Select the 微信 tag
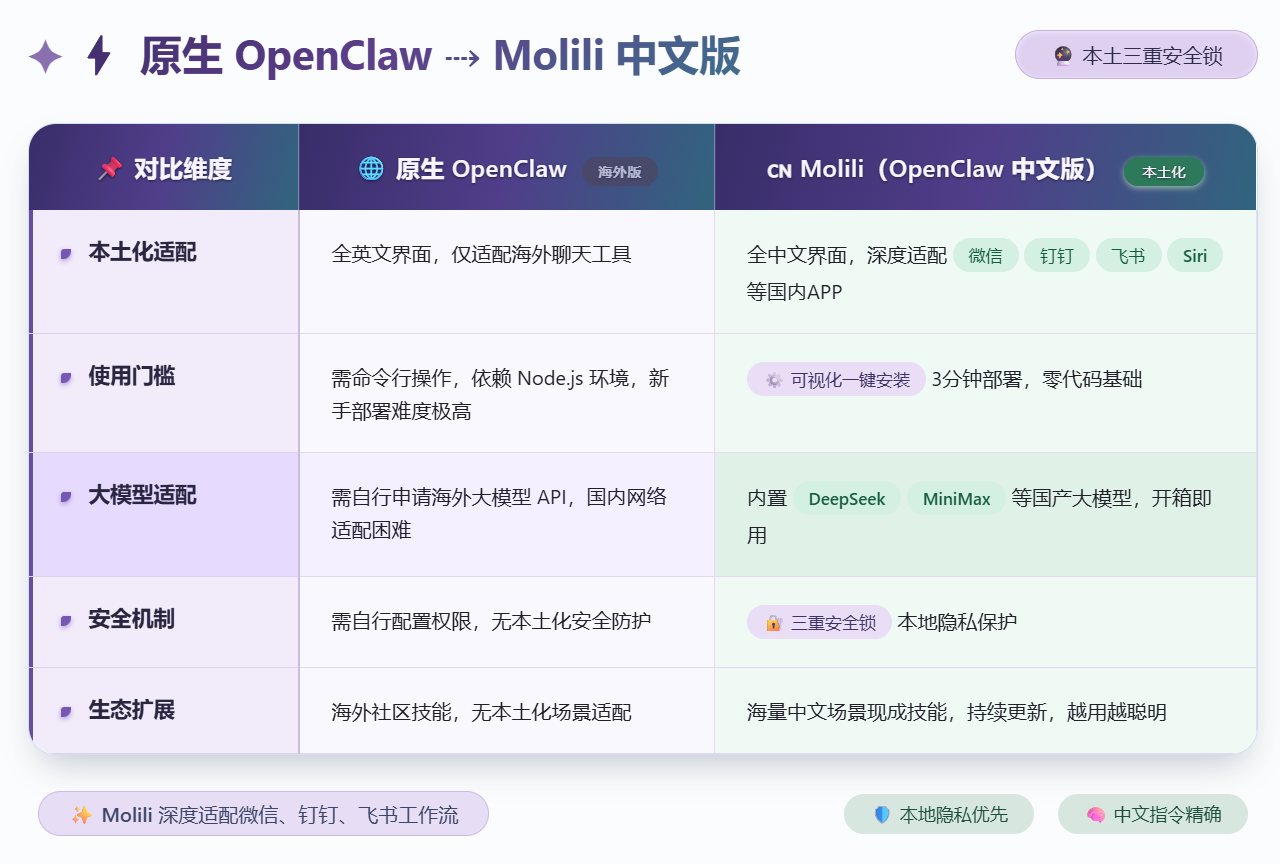This screenshot has height=864, width=1280. pos(985,256)
